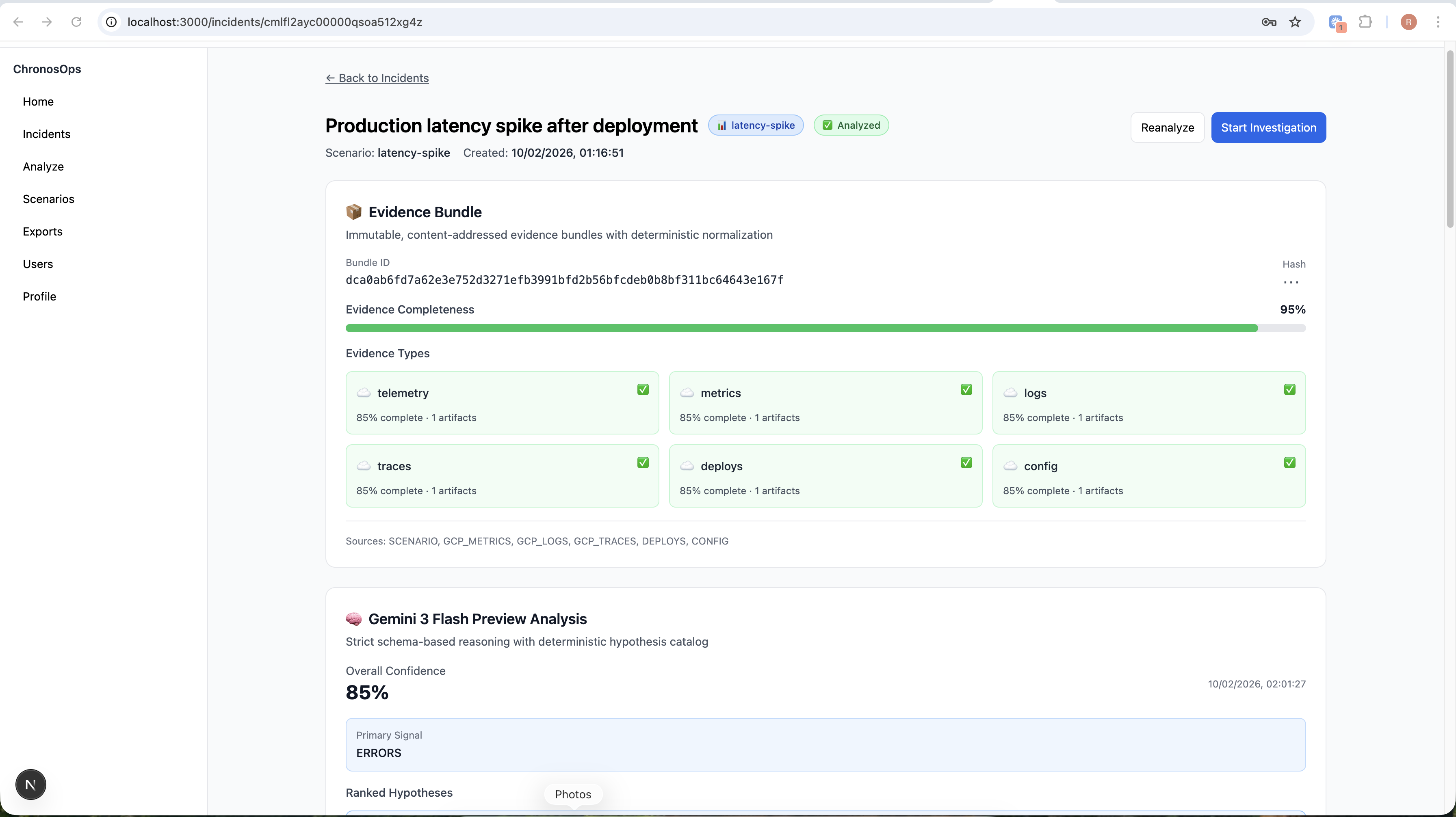Click the browser address bar URL
Screen dimensions: 1456x817
point(275,22)
